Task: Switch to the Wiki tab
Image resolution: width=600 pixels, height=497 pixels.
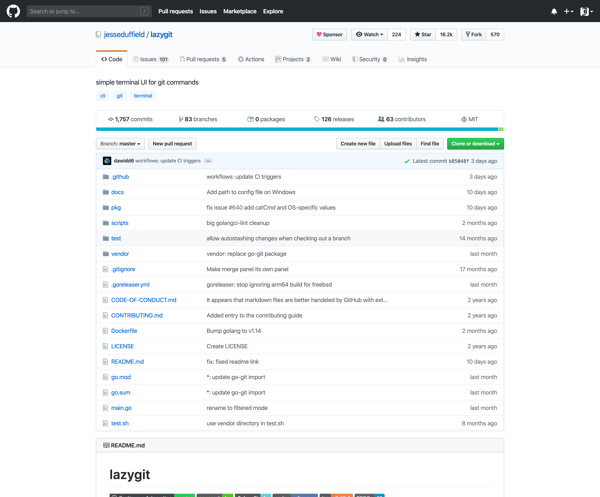Action: [331, 59]
